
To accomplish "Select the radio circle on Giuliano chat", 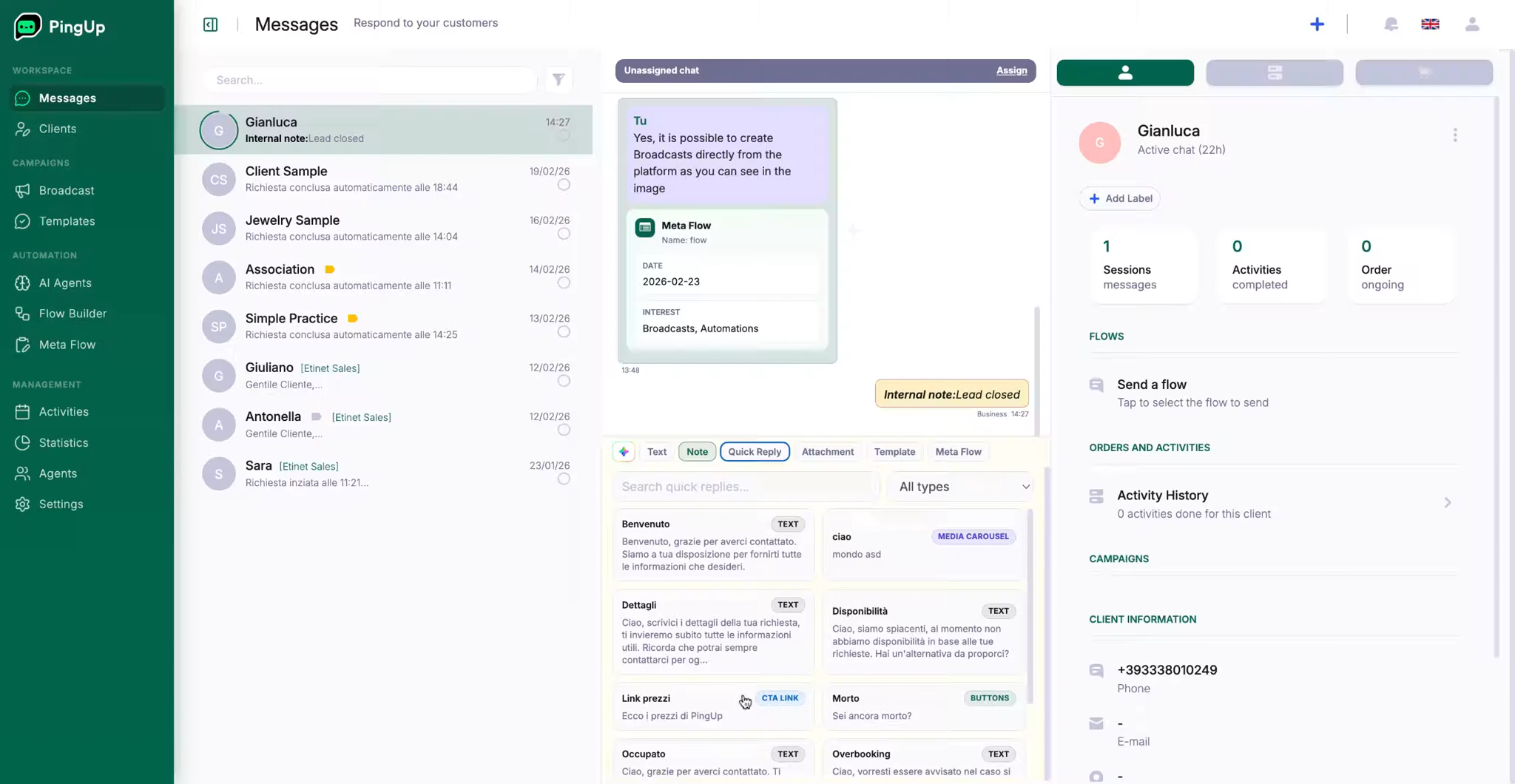I will 564,381.
